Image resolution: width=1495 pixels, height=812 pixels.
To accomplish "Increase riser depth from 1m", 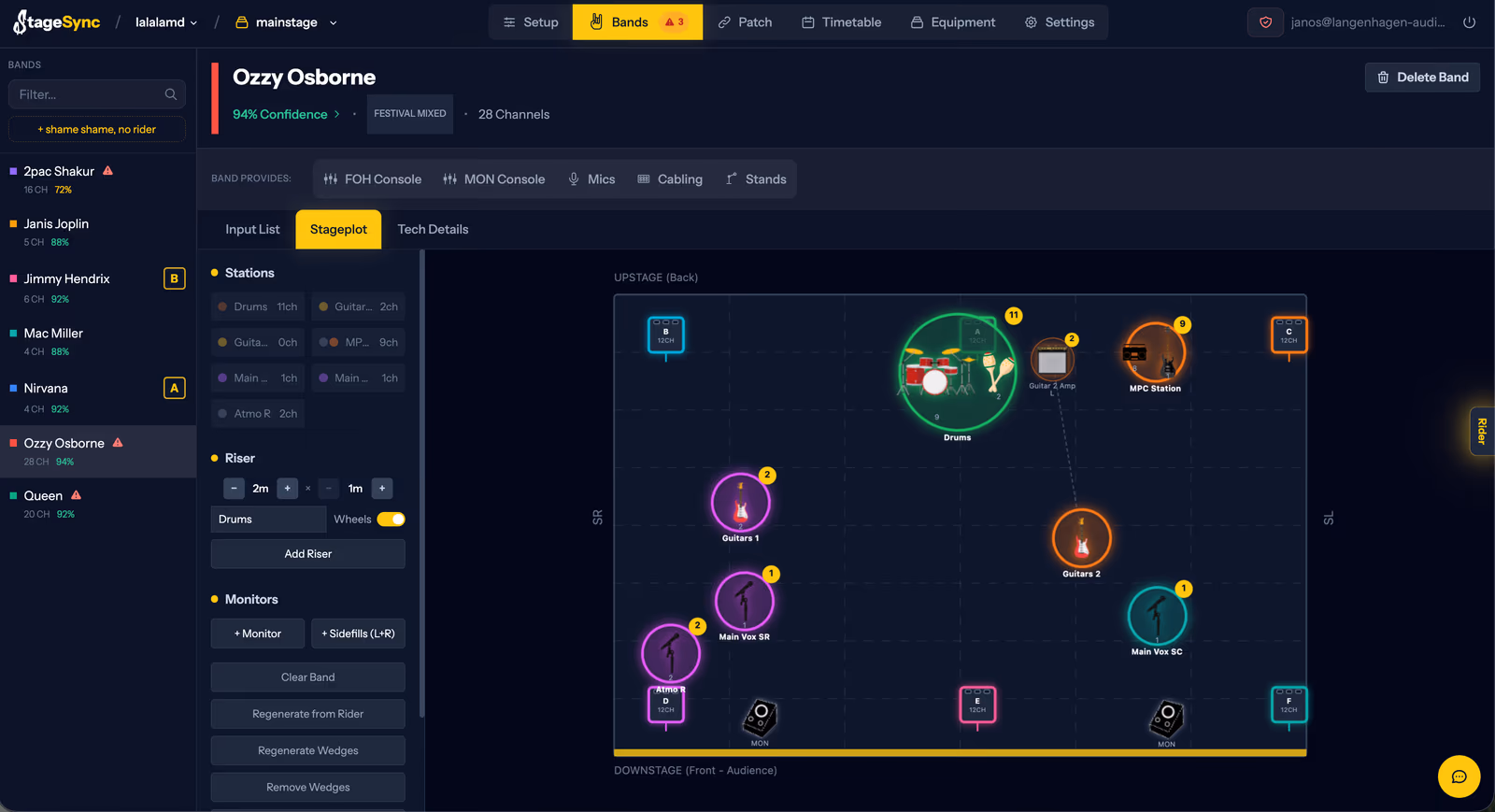I will coord(382,489).
